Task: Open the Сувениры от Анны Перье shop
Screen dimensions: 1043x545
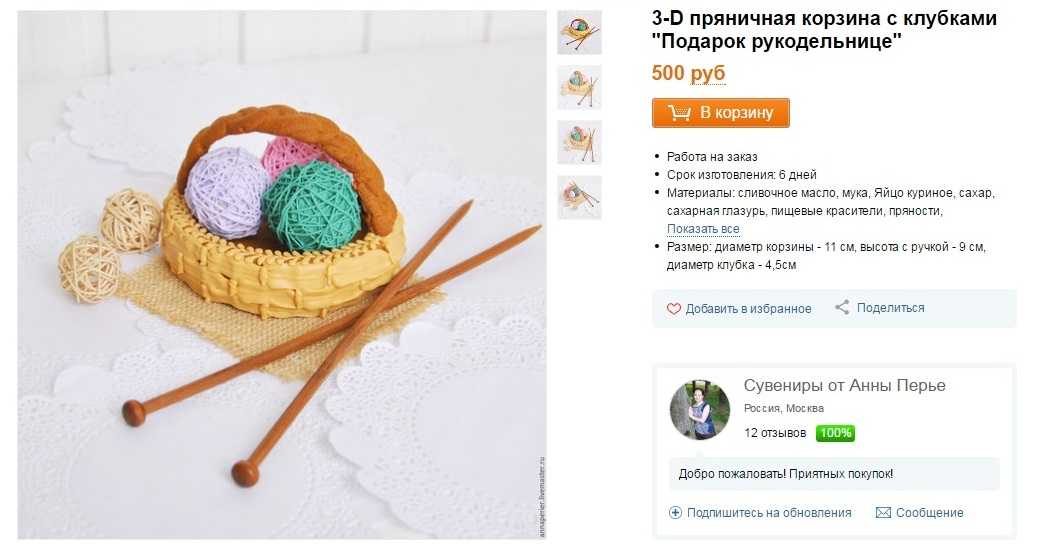Action: pos(844,386)
